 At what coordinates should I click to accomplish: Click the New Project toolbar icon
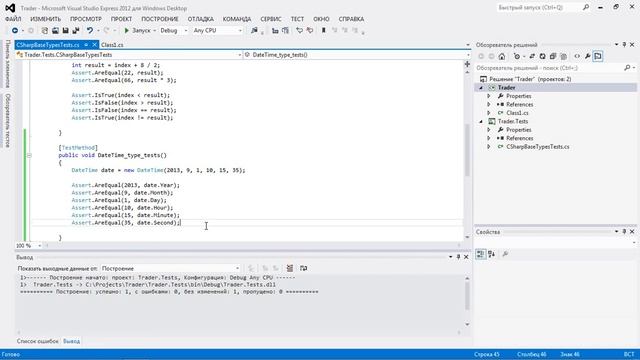click(44, 31)
